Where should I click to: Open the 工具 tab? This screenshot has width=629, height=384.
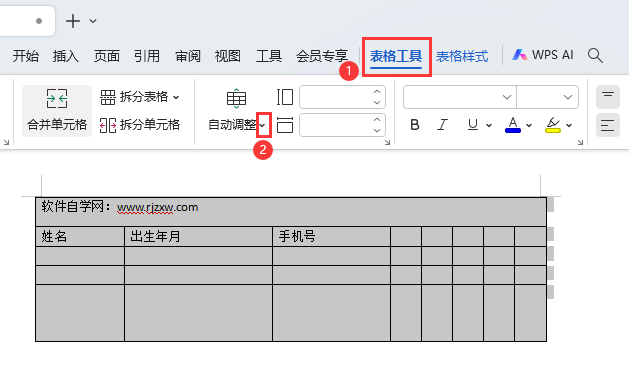[269, 56]
